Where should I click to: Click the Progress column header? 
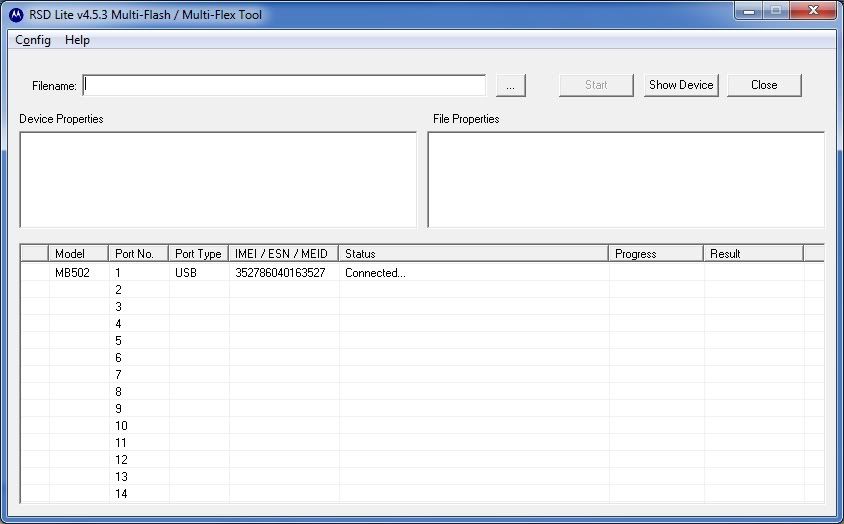pyautogui.click(x=656, y=253)
